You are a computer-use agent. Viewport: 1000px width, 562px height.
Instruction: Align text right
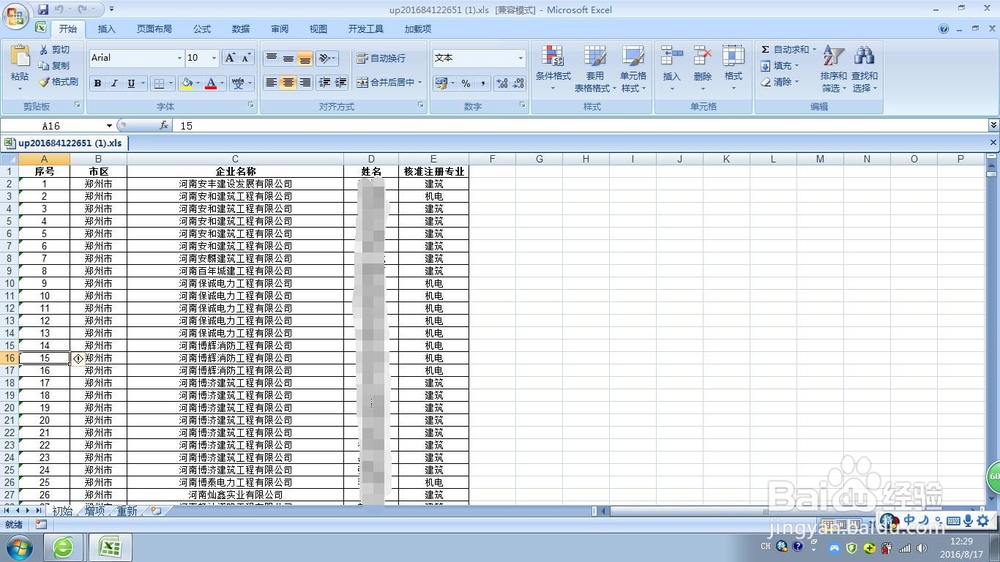coord(305,83)
